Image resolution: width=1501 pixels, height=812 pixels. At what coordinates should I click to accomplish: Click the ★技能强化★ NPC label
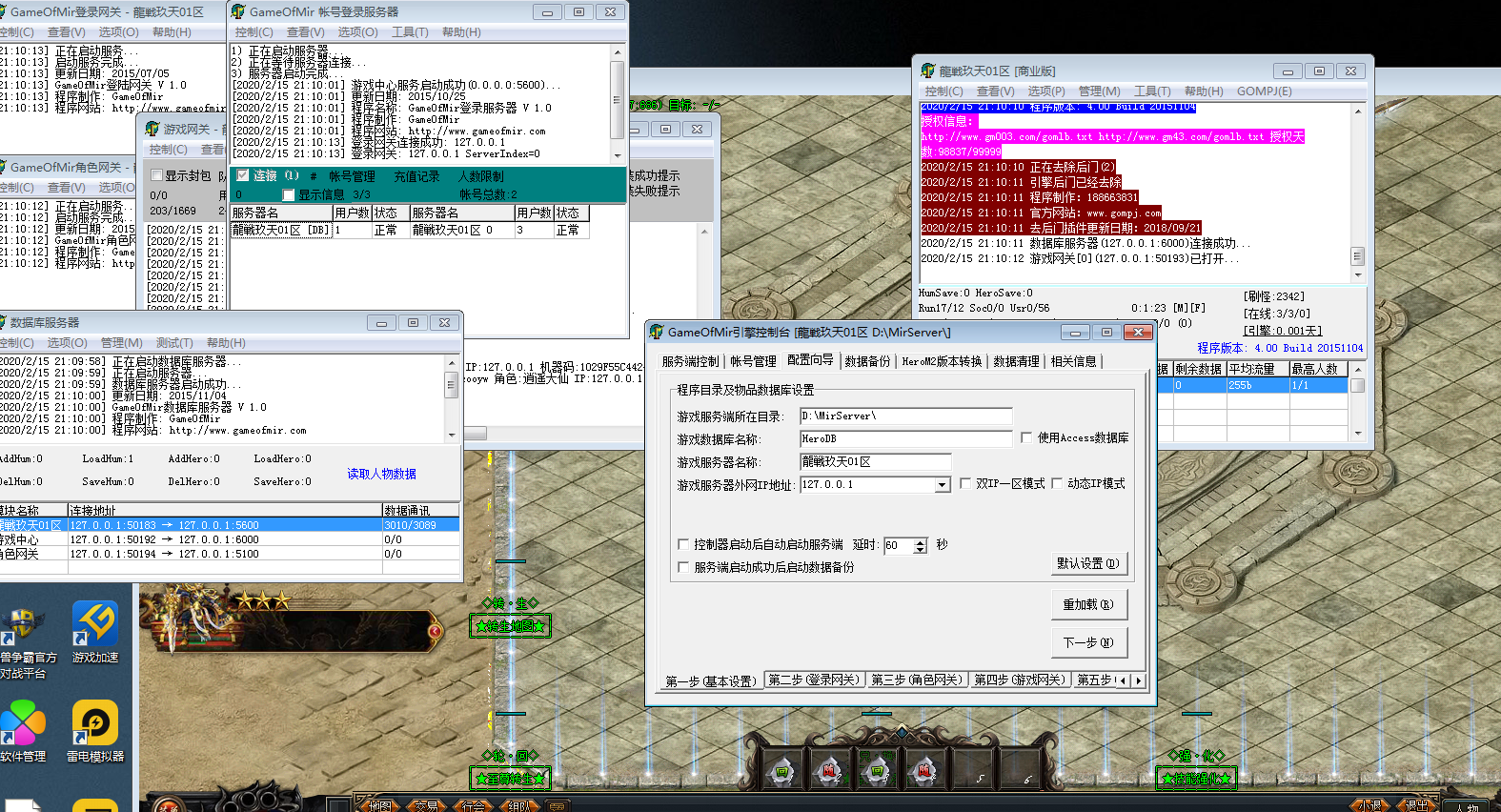coord(1195,778)
